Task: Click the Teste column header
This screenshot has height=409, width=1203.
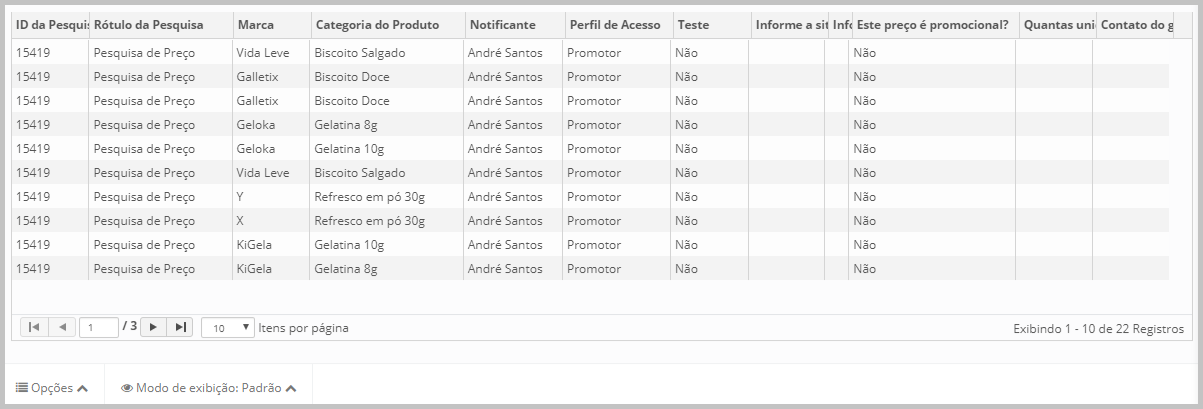Action: click(x=693, y=24)
